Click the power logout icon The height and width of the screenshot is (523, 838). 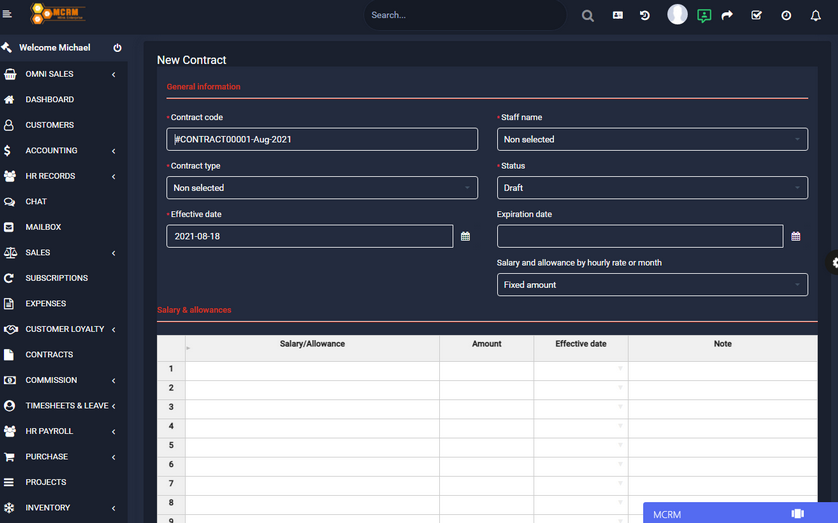[x=117, y=48]
